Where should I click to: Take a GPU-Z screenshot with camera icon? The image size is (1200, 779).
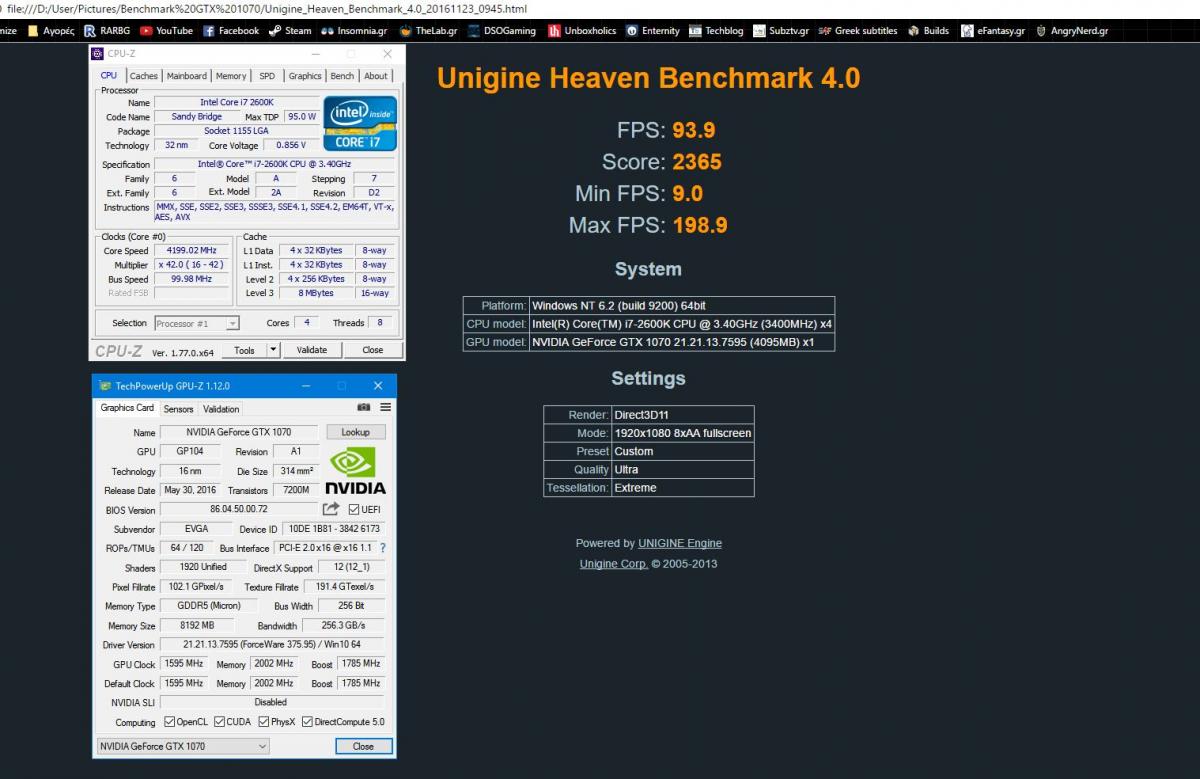(x=363, y=408)
